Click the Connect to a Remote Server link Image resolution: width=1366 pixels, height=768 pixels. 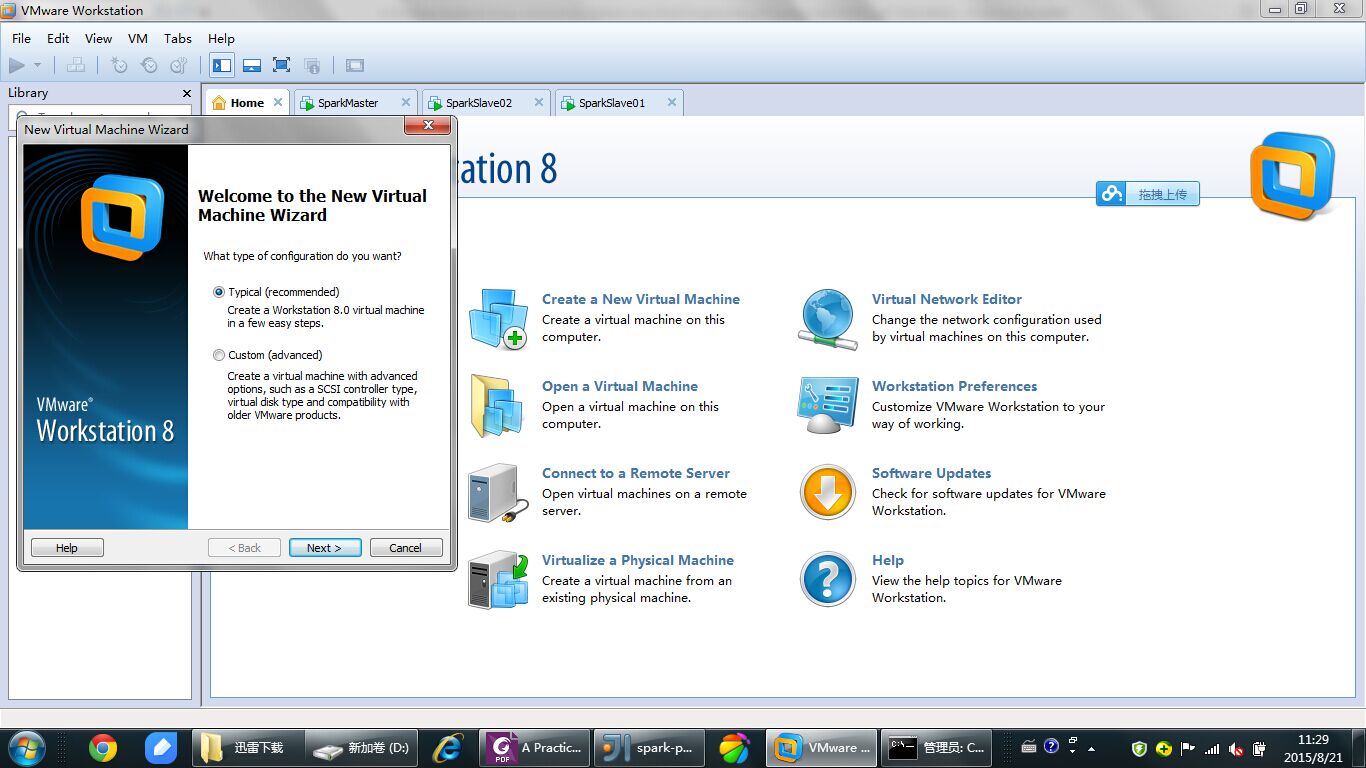point(636,473)
